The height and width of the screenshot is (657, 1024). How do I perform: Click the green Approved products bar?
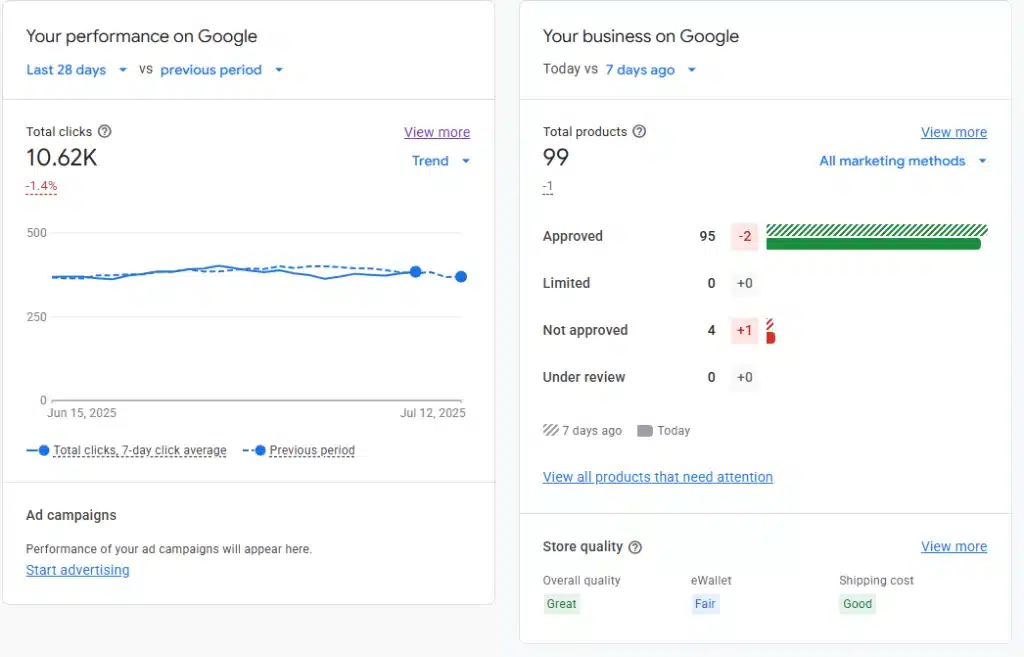click(x=873, y=244)
